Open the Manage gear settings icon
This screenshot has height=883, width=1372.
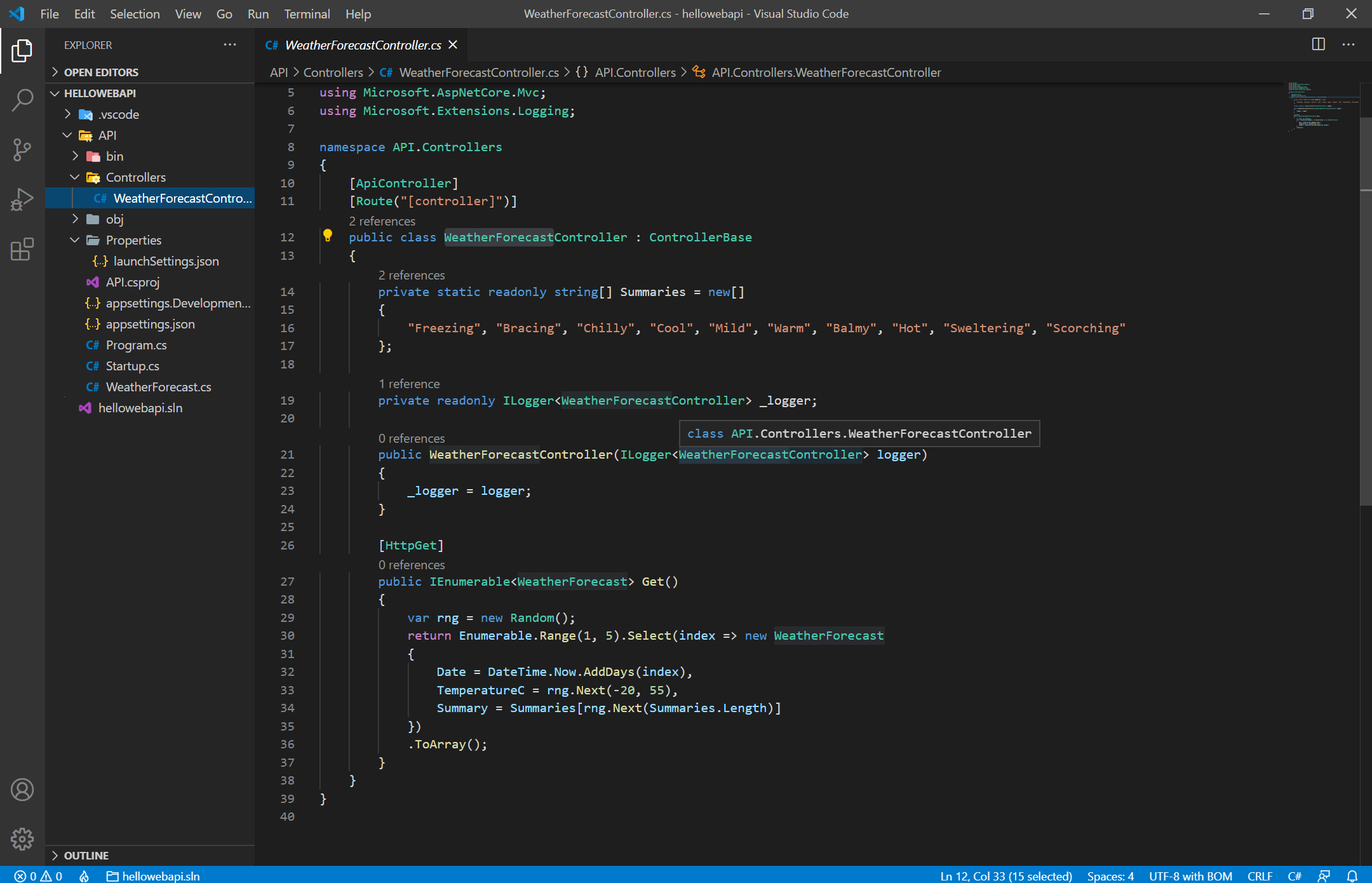coord(22,839)
